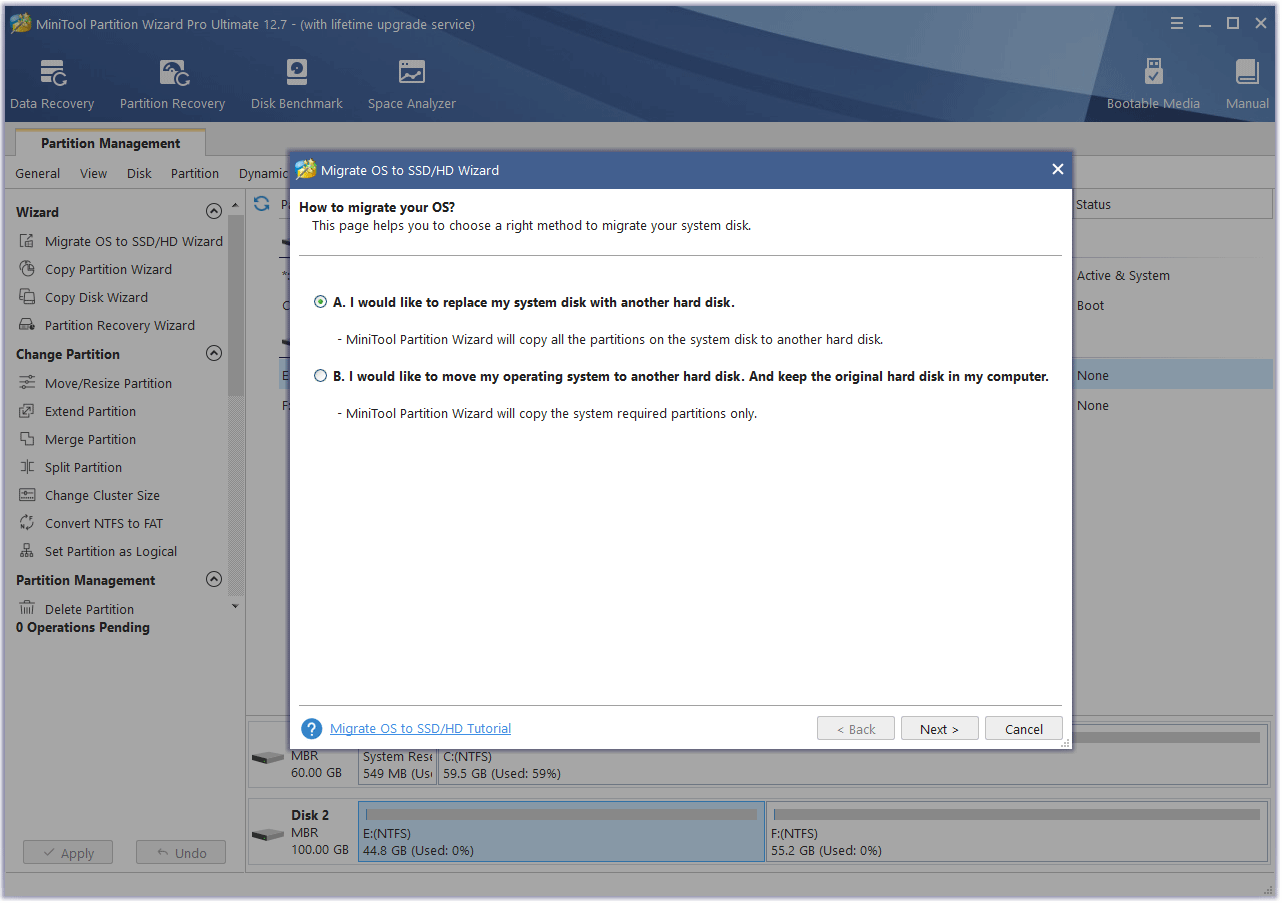Viewport: 1282px width, 903px height.
Task: Open the View menu
Action: pos(94,173)
